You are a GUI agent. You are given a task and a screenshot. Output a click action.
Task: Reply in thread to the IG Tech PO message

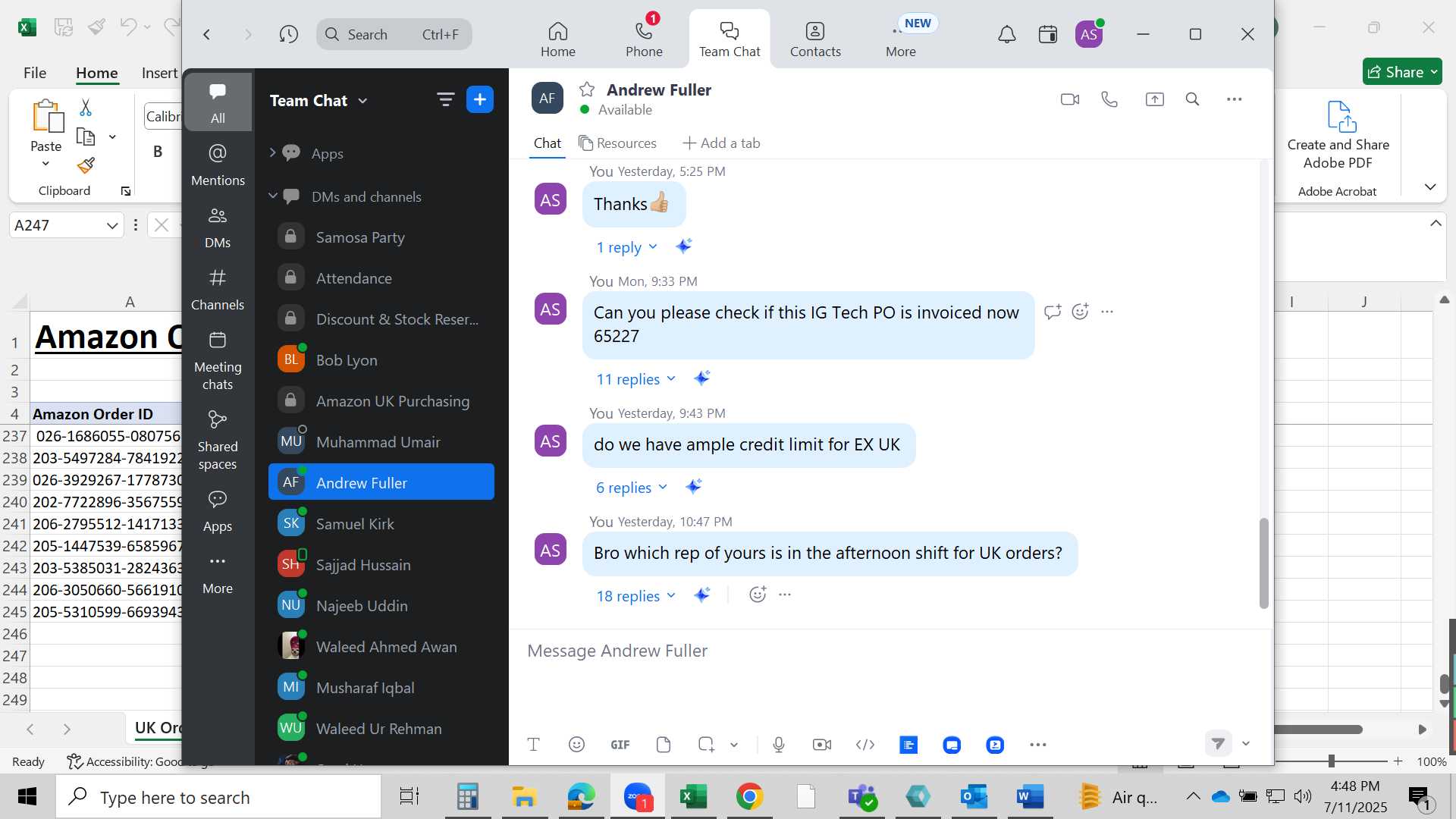pyautogui.click(x=1052, y=312)
